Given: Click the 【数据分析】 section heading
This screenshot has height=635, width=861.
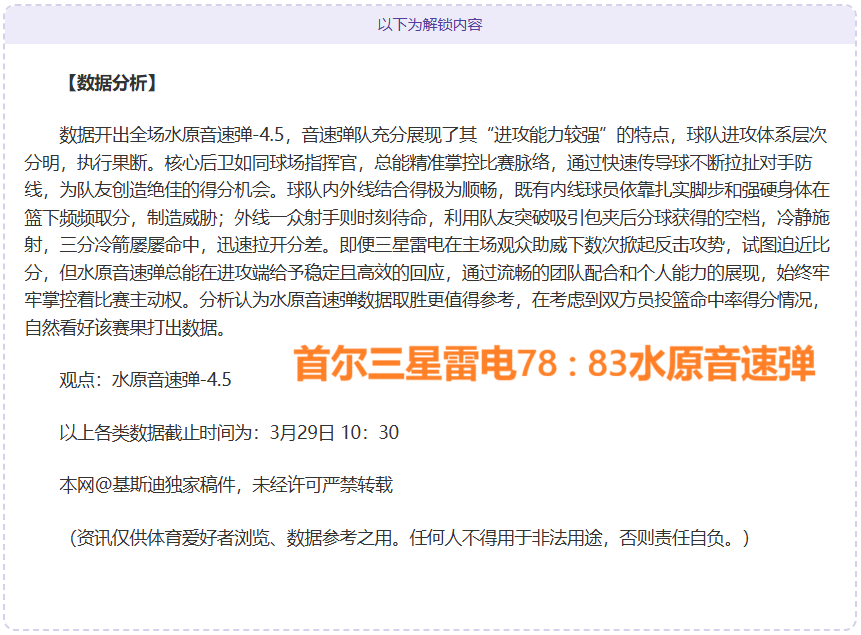Looking at the screenshot, I should tap(110, 83).
